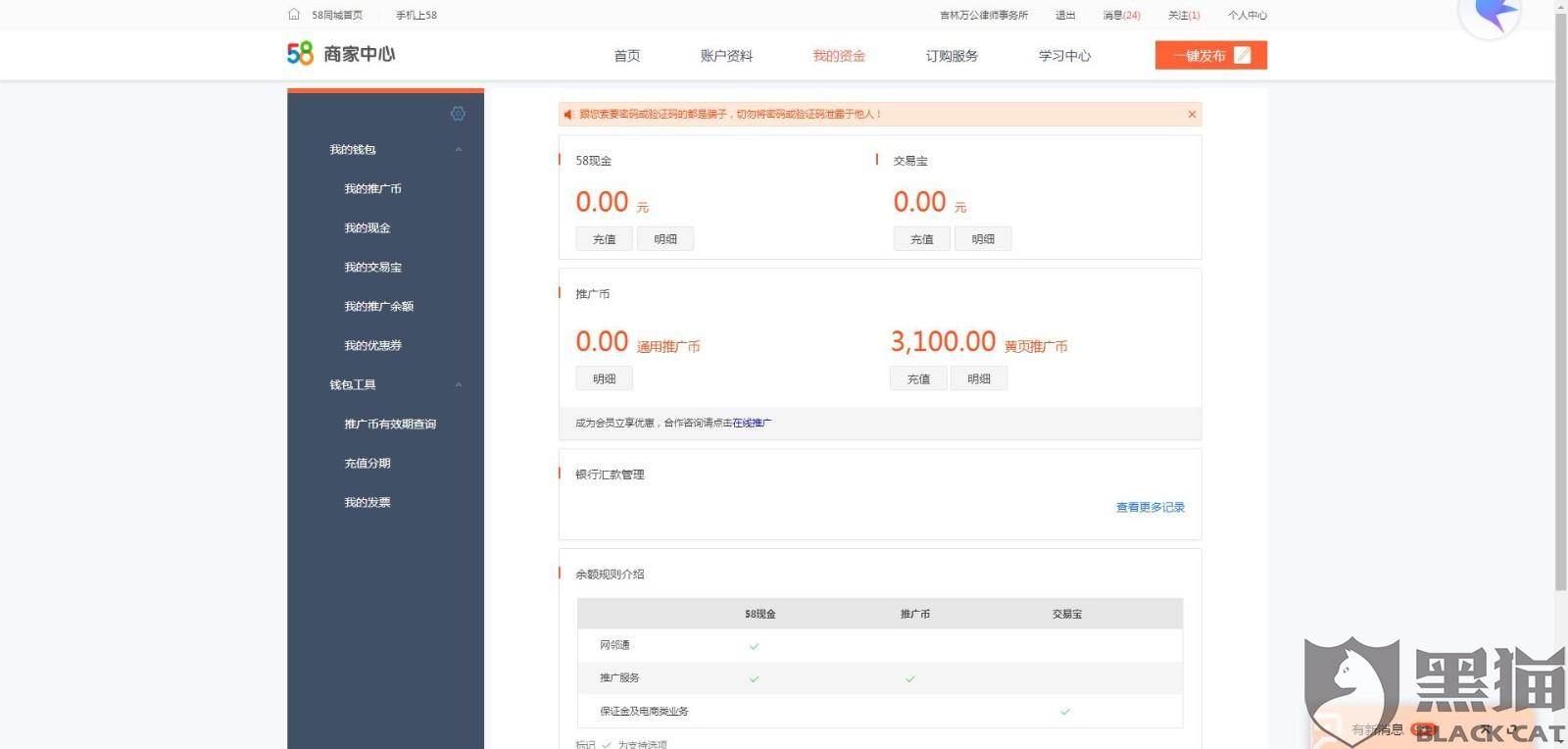Recharge 黄页推广币 with 充值 button
Viewport: 1568px width, 749px height.
point(918,379)
